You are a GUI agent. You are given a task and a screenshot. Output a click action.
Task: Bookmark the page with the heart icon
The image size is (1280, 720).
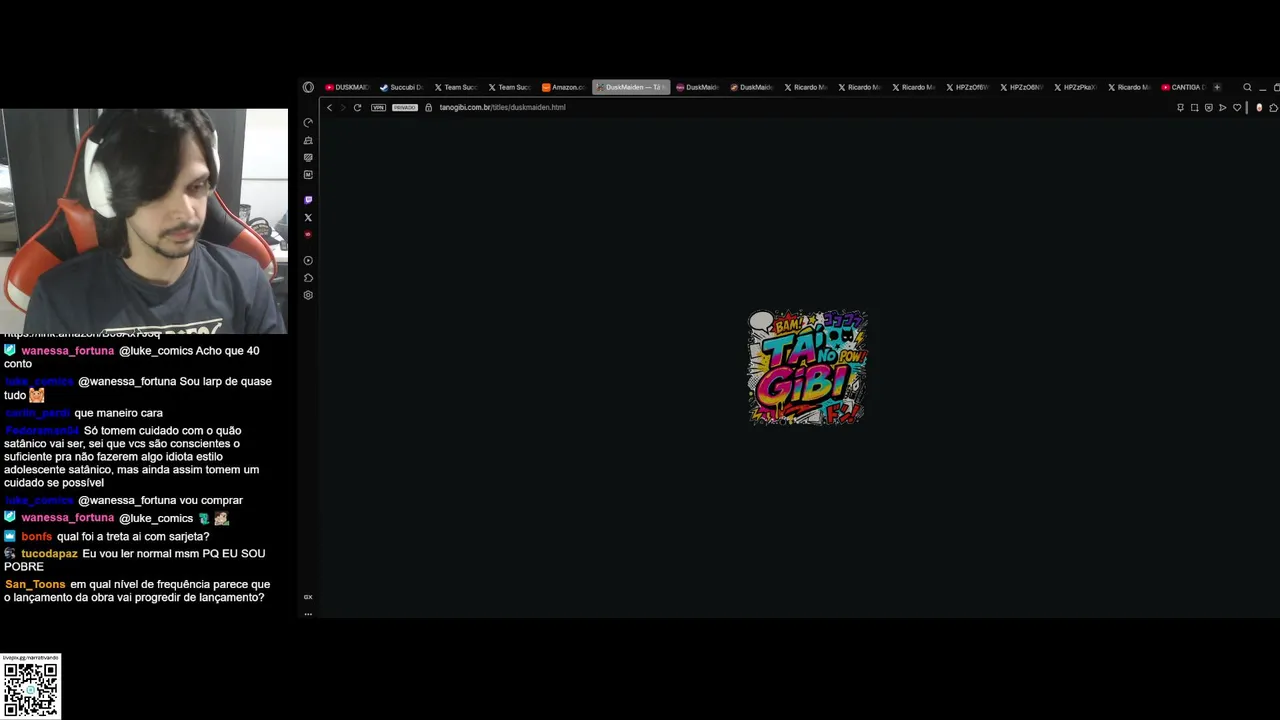pos(1237,107)
